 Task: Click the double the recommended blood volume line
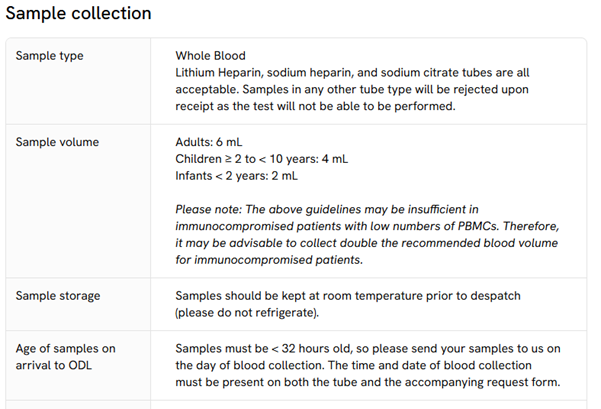[366, 243]
